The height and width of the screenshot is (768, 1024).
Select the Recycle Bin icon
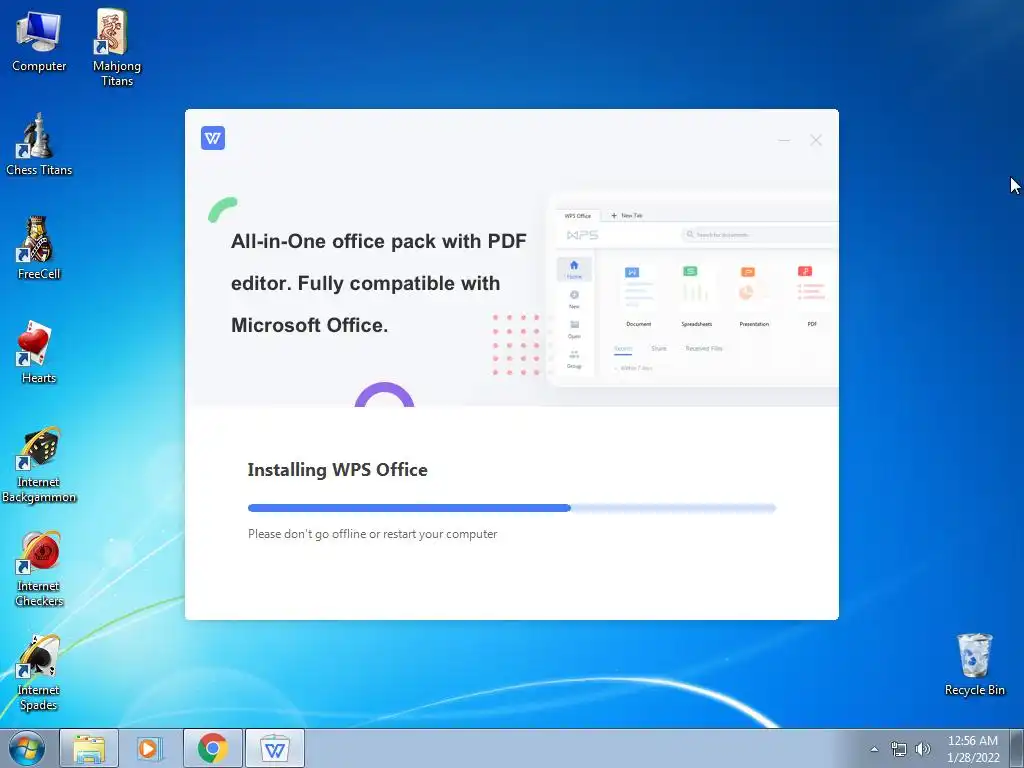click(974, 665)
